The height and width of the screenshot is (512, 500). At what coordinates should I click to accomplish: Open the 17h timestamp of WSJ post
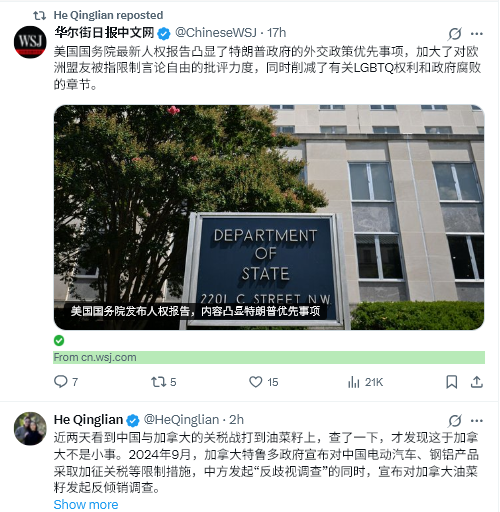click(x=276, y=33)
